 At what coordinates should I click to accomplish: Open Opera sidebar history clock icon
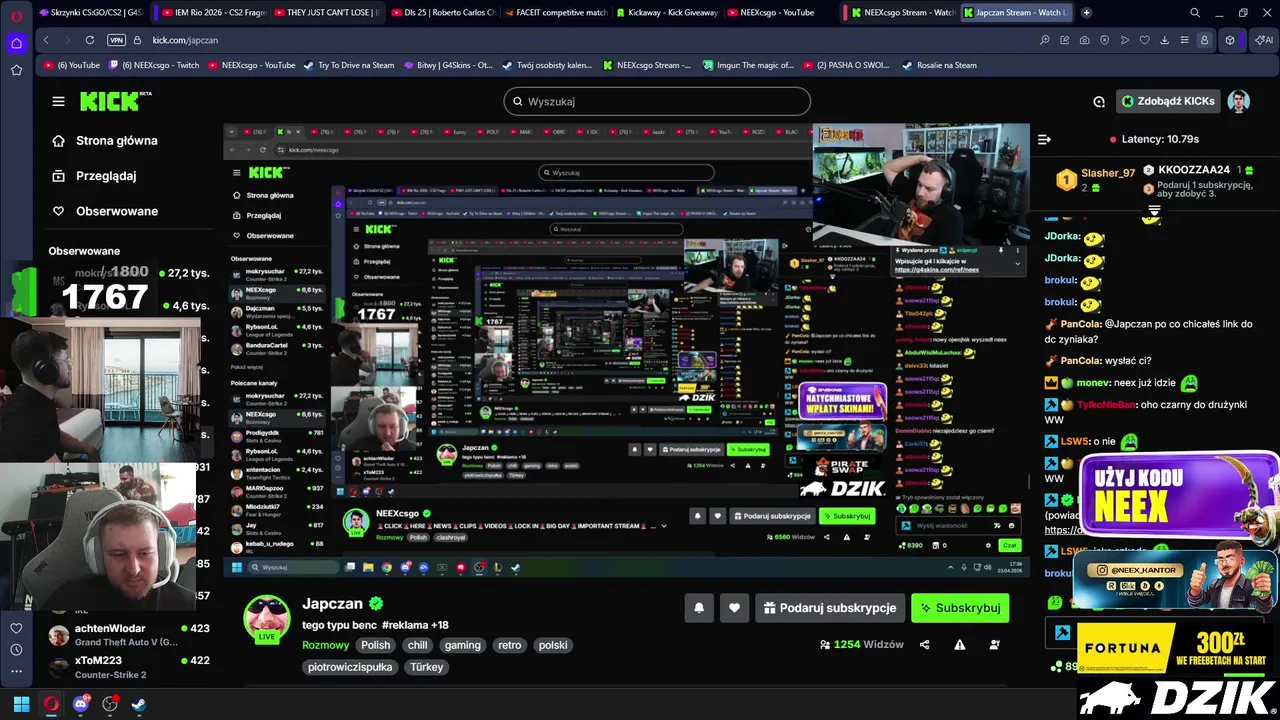[x=16, y=650]
